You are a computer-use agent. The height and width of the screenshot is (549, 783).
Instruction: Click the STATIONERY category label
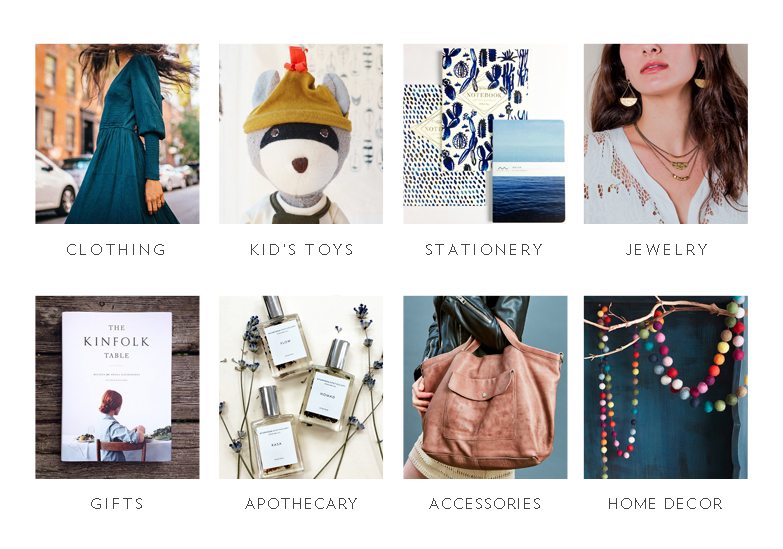tap(484, 249)
